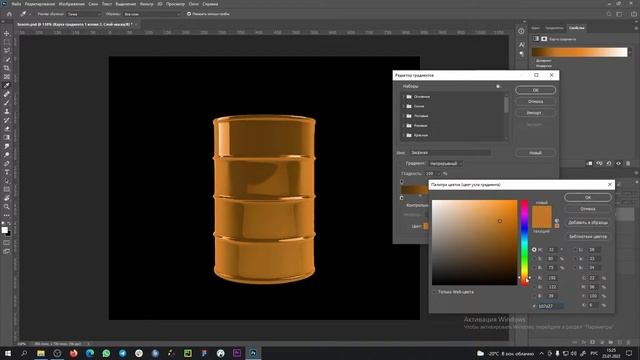Expand the 'Основные' gradient preset folder
This screenshot has height=360, width=640.
pos(403,97)
